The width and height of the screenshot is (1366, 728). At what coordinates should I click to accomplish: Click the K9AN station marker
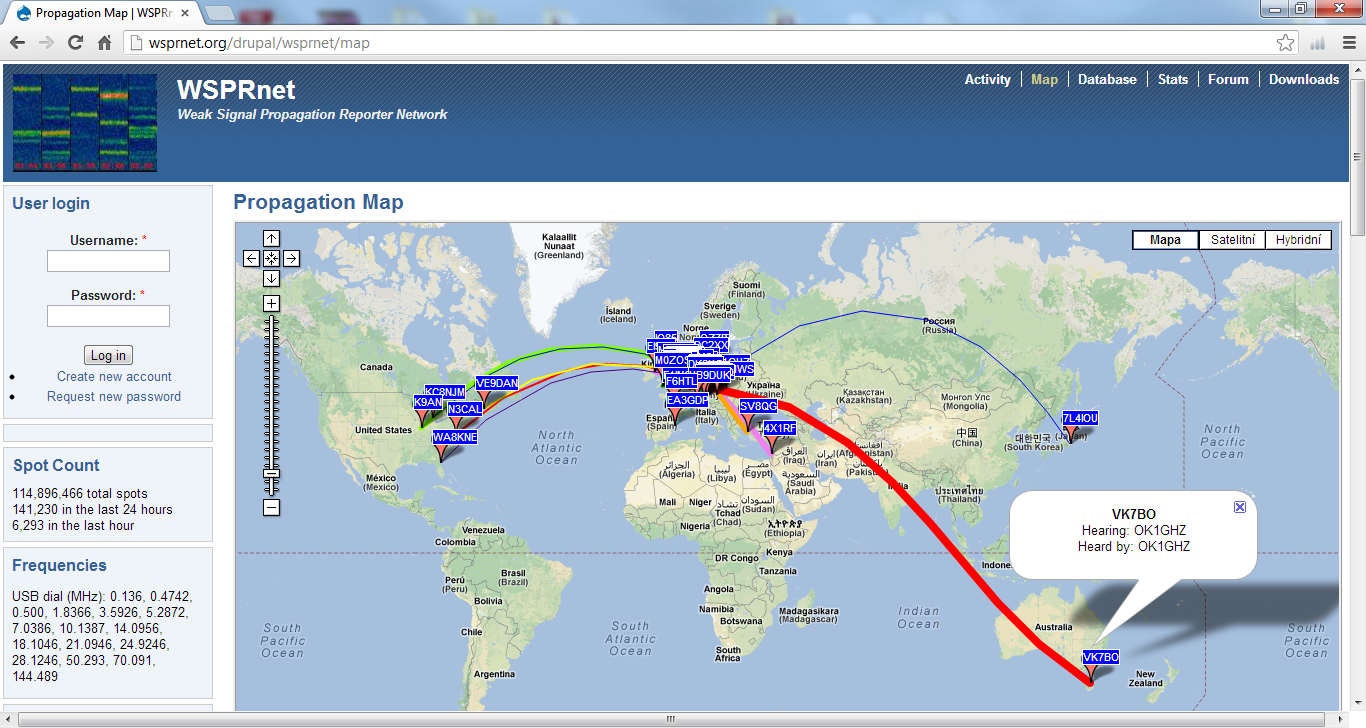(x=428, y=402)
